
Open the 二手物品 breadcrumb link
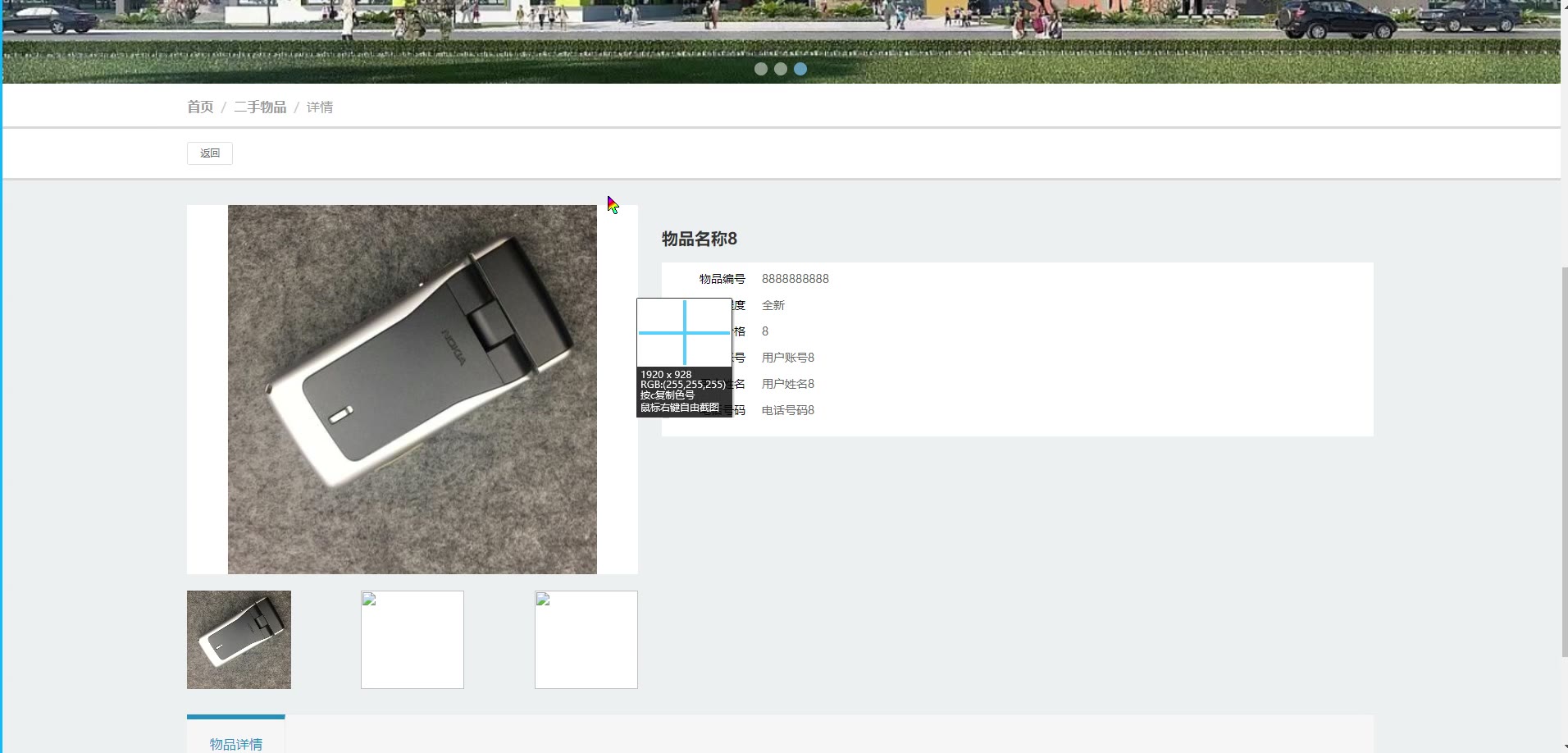pyautogui.click(x=260, y=107)
